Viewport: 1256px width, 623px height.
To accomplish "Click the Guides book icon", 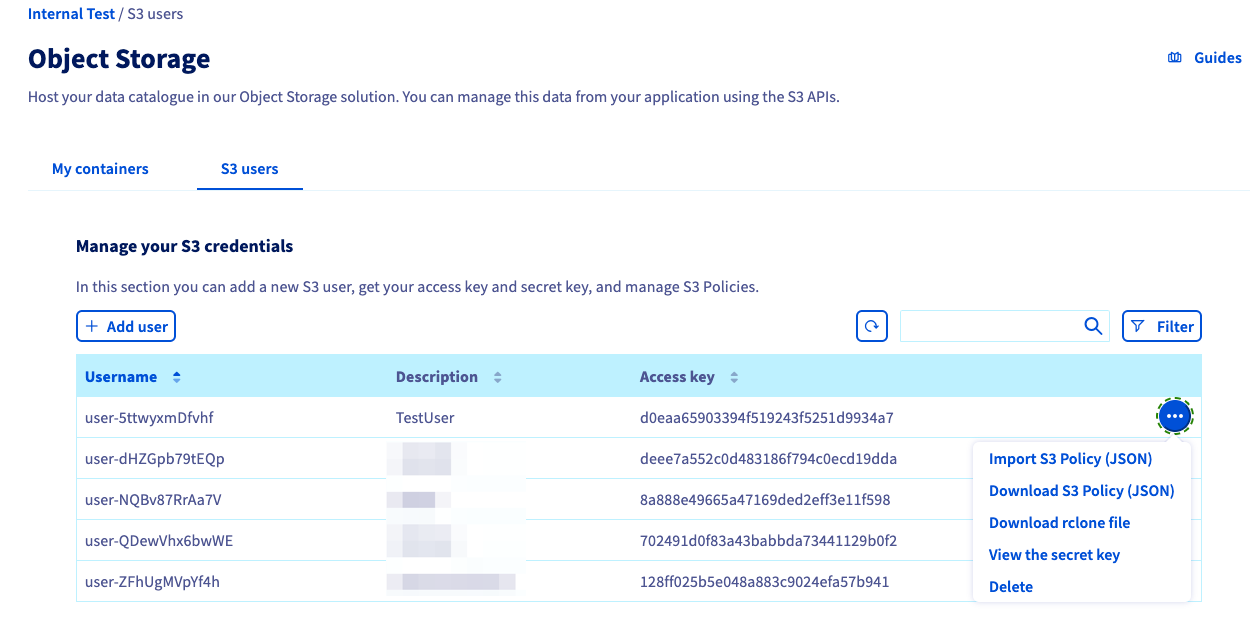I will [1175, 58].
